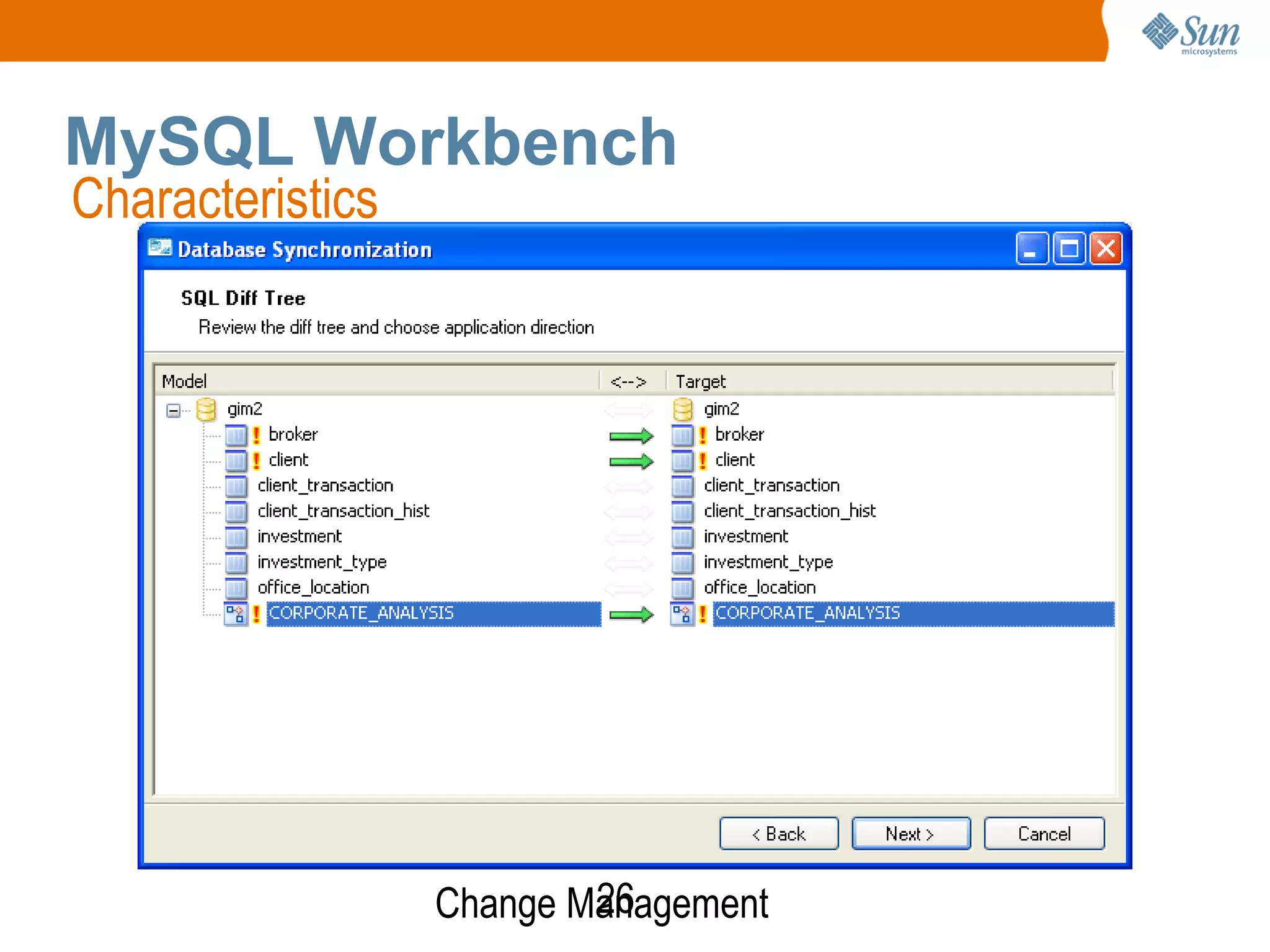
Task: Click office_location table icon in Target column
Action: click(x=682, y=588)
